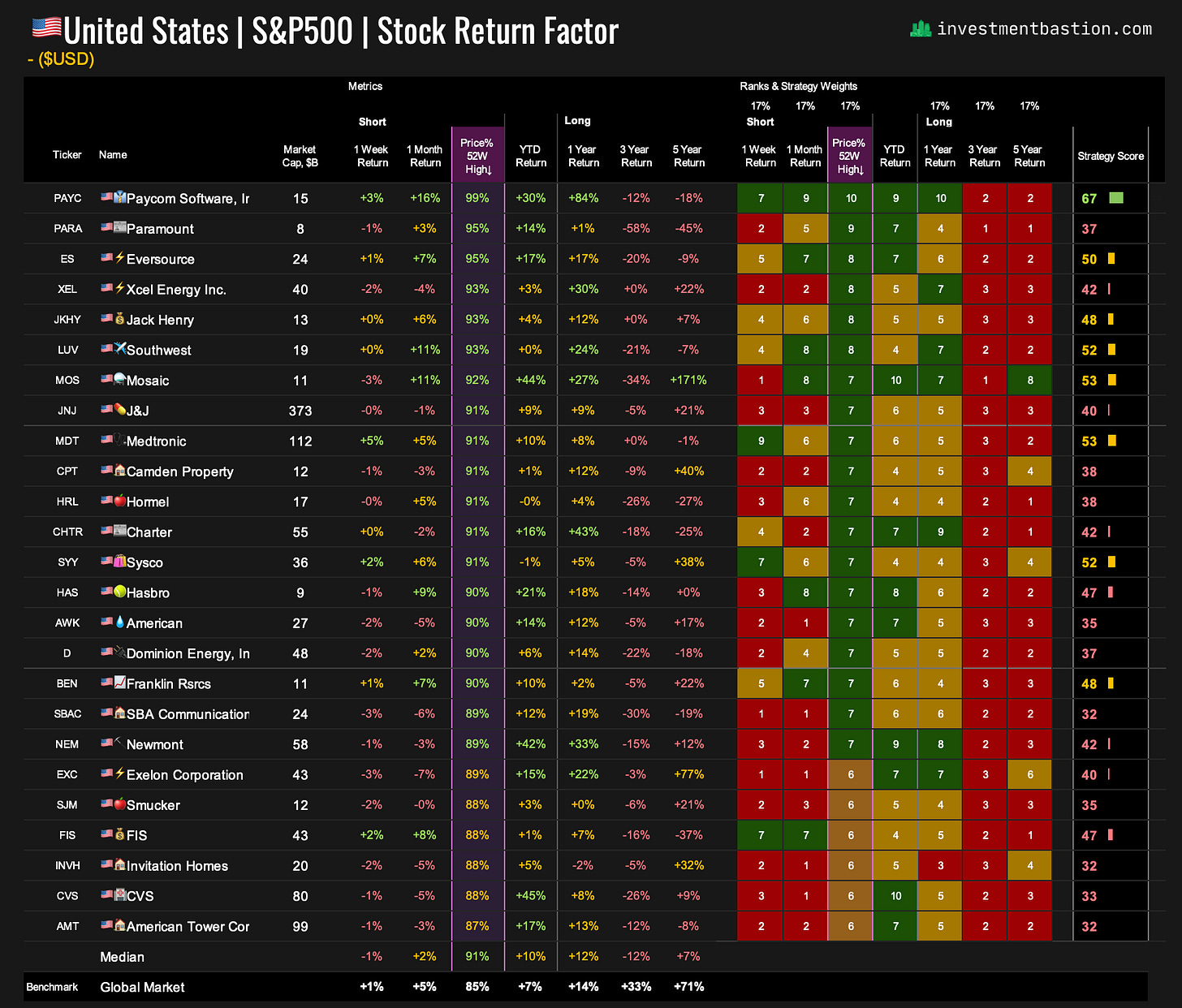Click the stethoscope icon beside Medtronic
Screen dimensions: 1182x1008
(x=120, y=439)
